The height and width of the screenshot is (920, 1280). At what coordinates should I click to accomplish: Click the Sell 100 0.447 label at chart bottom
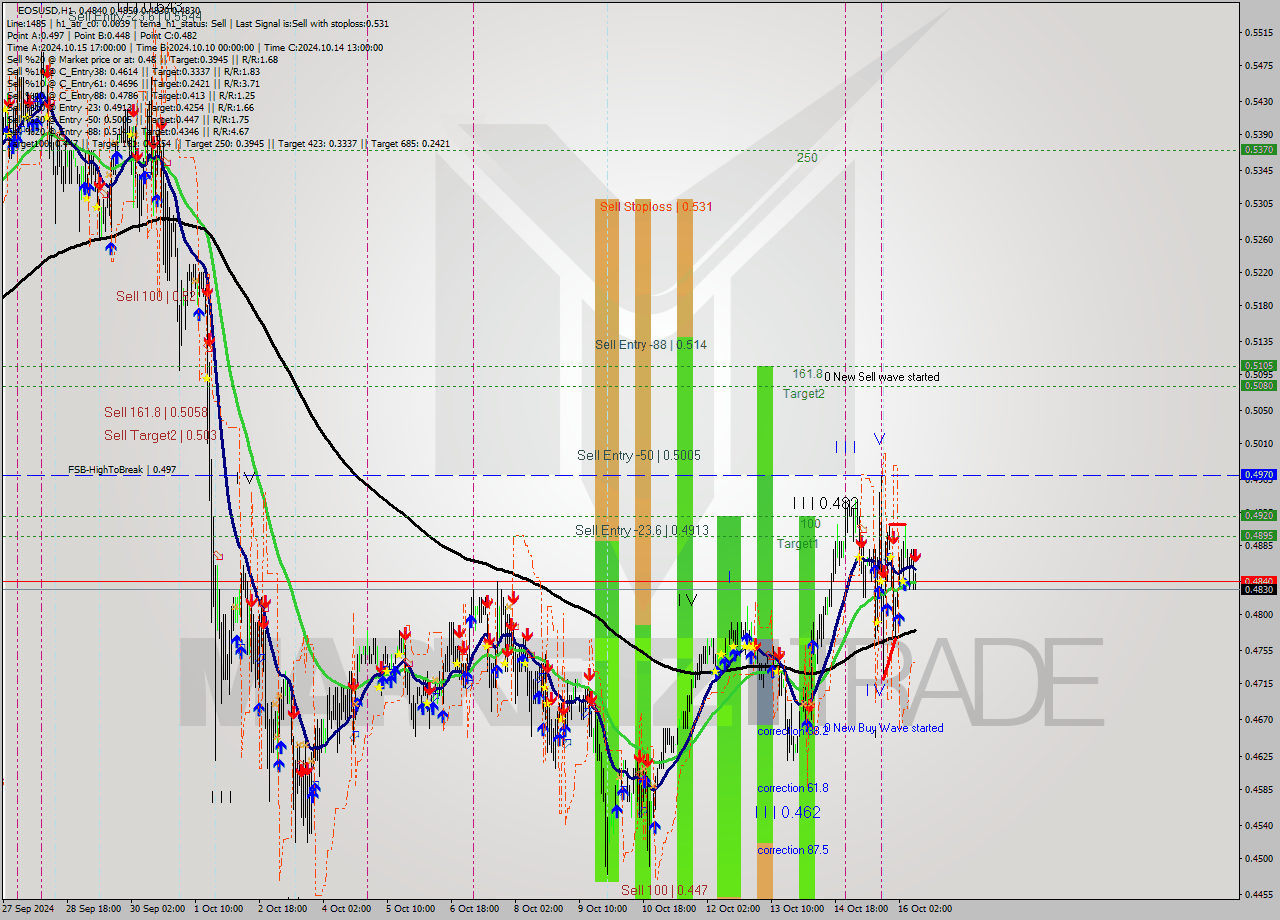[x=664, y=890]
